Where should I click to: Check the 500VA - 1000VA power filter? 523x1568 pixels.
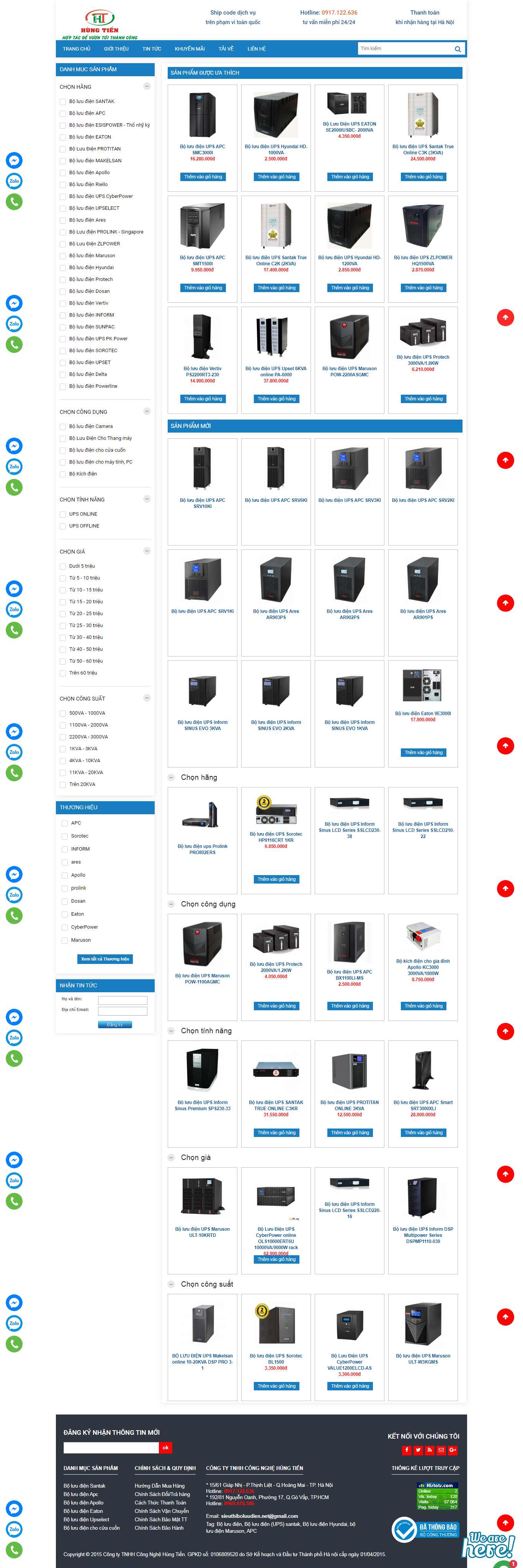point(63,714)
